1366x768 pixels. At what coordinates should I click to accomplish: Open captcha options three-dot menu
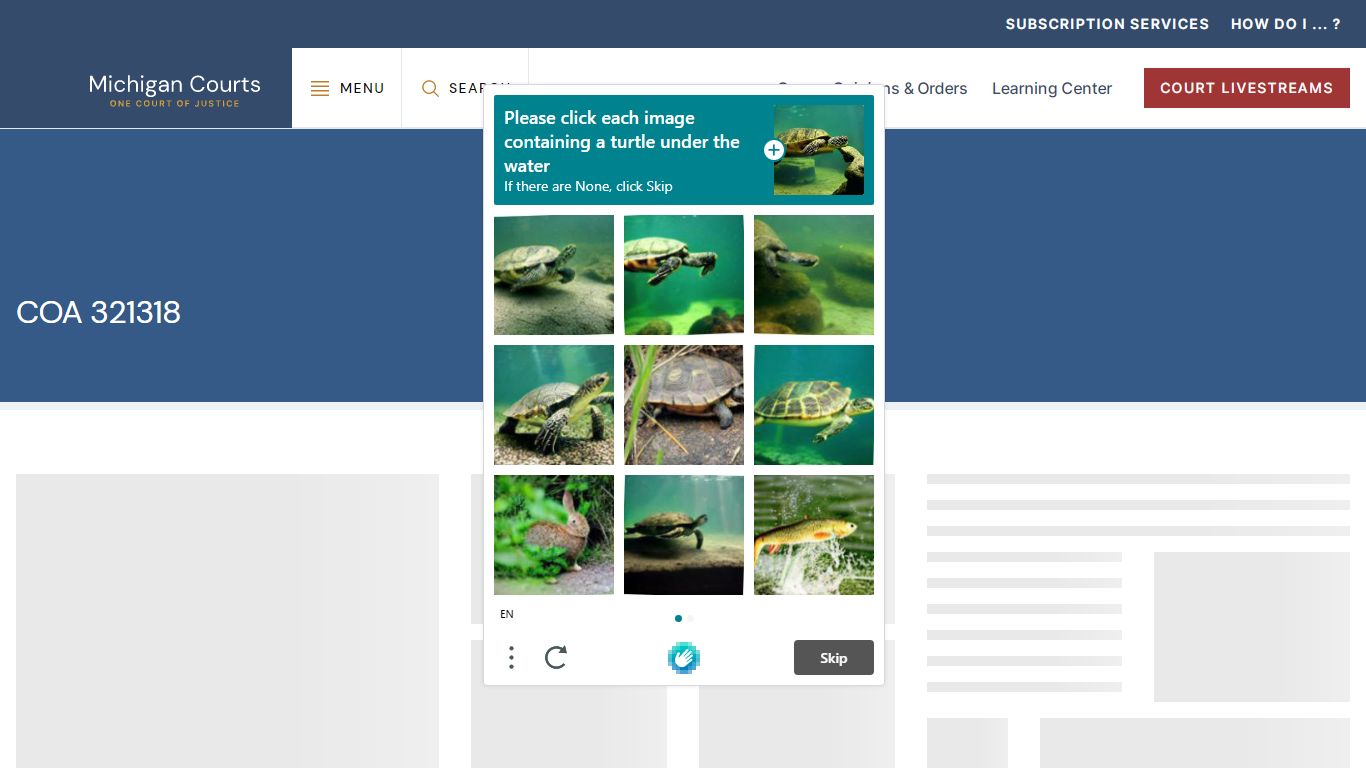click(x=511, y=657)
